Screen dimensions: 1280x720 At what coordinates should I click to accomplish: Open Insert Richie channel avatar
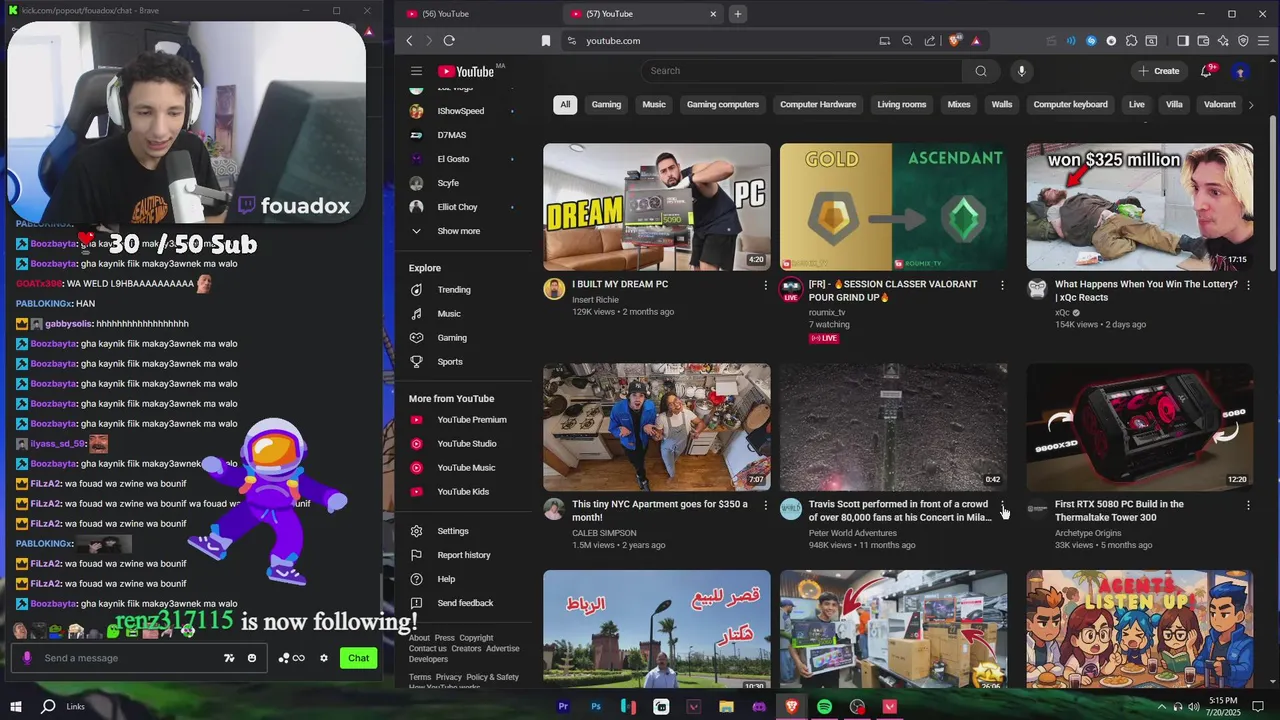[554, 290]
